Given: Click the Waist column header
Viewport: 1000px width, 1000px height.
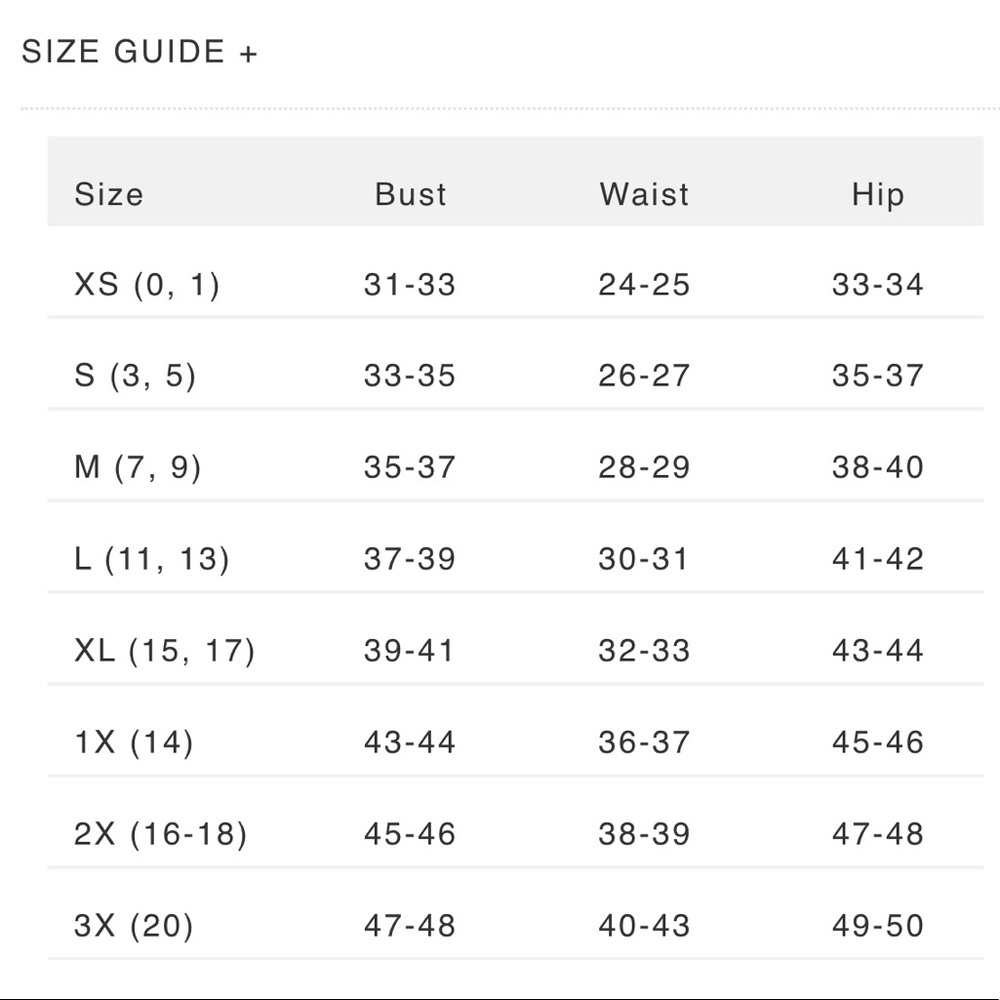Looking at the screenshot, I should click(644, 195).
